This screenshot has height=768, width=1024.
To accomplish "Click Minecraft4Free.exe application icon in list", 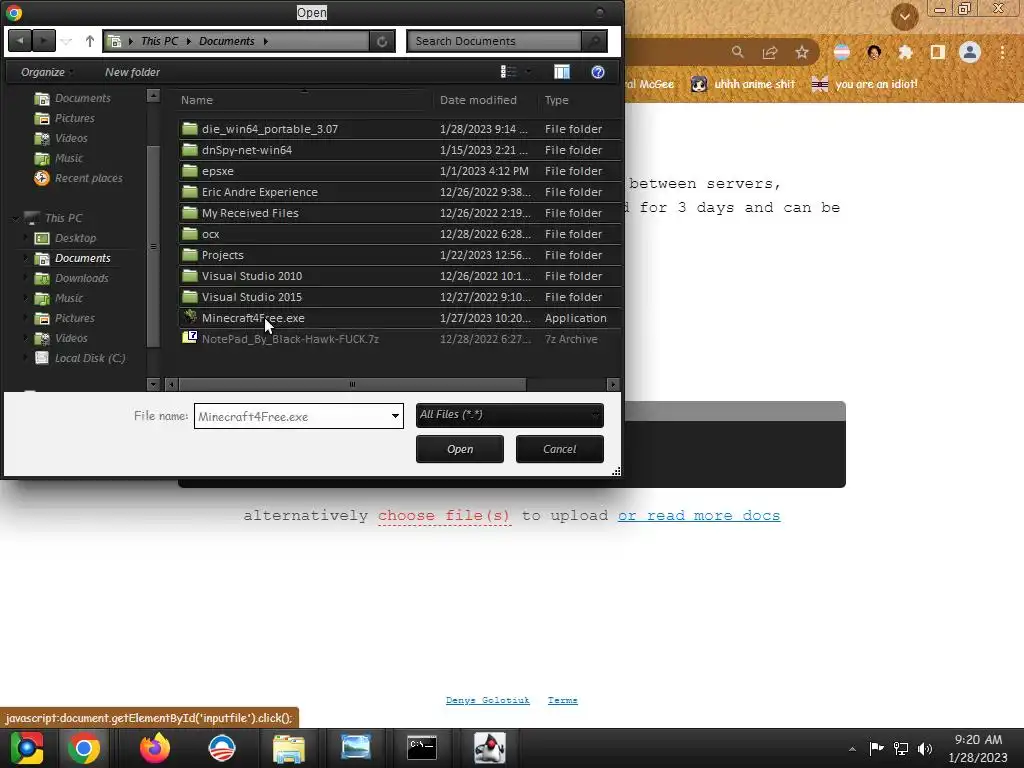I will [189, 317].
